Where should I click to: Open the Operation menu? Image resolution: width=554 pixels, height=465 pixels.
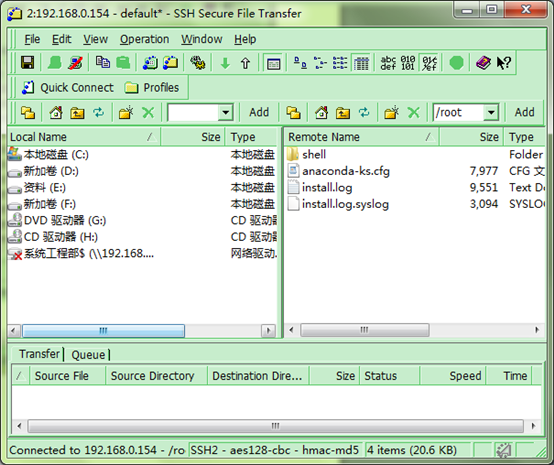tap(145, 39)
